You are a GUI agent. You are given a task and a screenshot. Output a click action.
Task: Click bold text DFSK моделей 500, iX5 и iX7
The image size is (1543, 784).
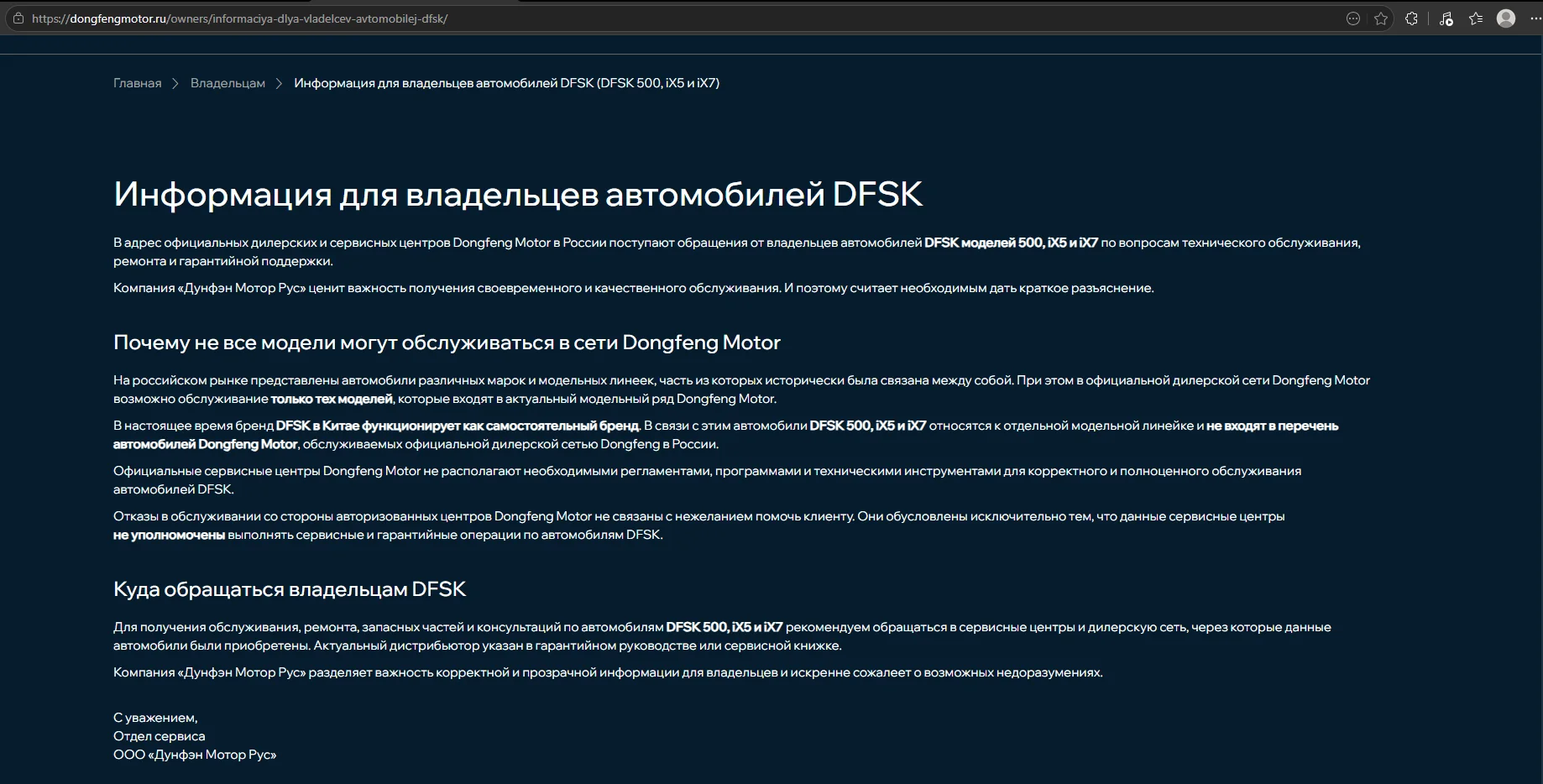pyautogui.click(x=1011, y=243)
